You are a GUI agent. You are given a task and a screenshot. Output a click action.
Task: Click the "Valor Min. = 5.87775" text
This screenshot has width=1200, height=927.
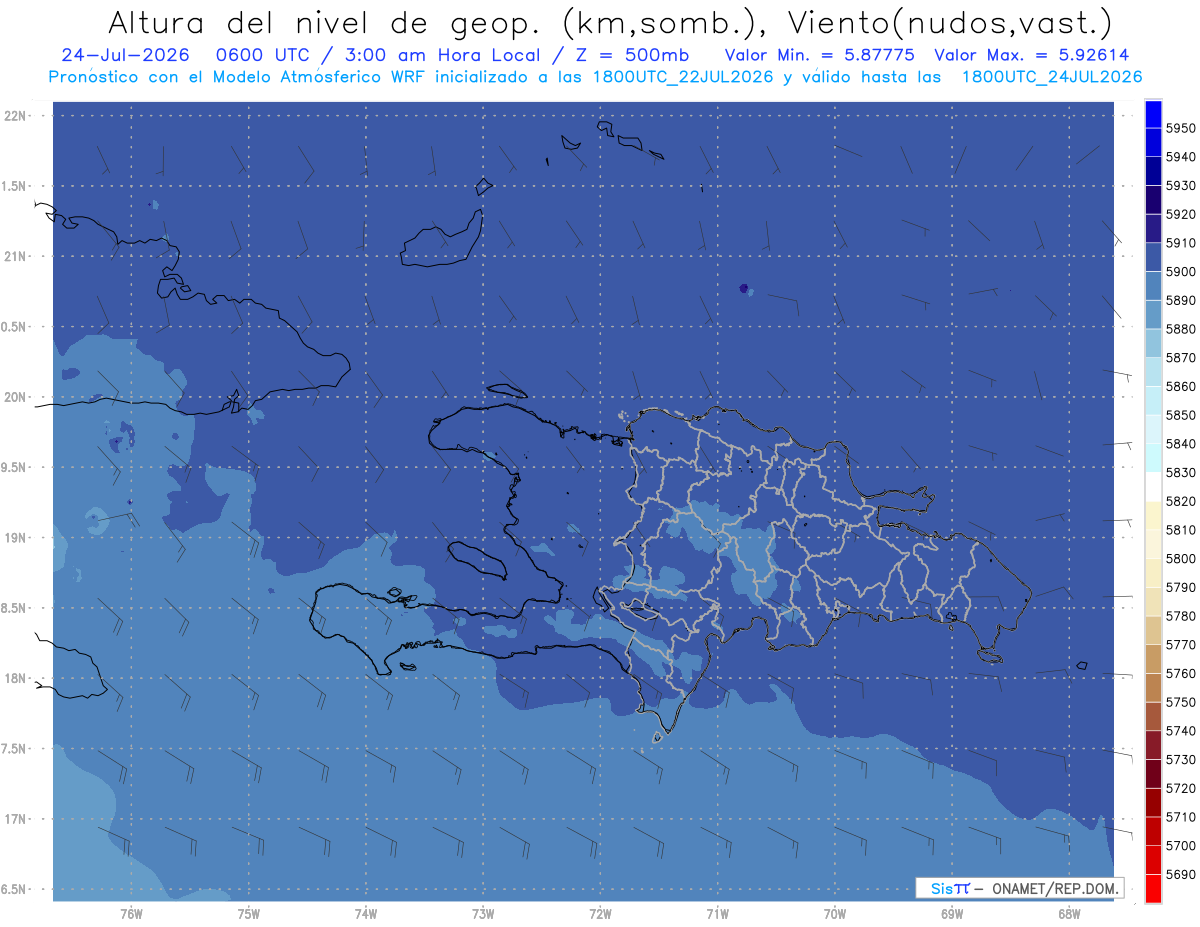coord(820,55)
